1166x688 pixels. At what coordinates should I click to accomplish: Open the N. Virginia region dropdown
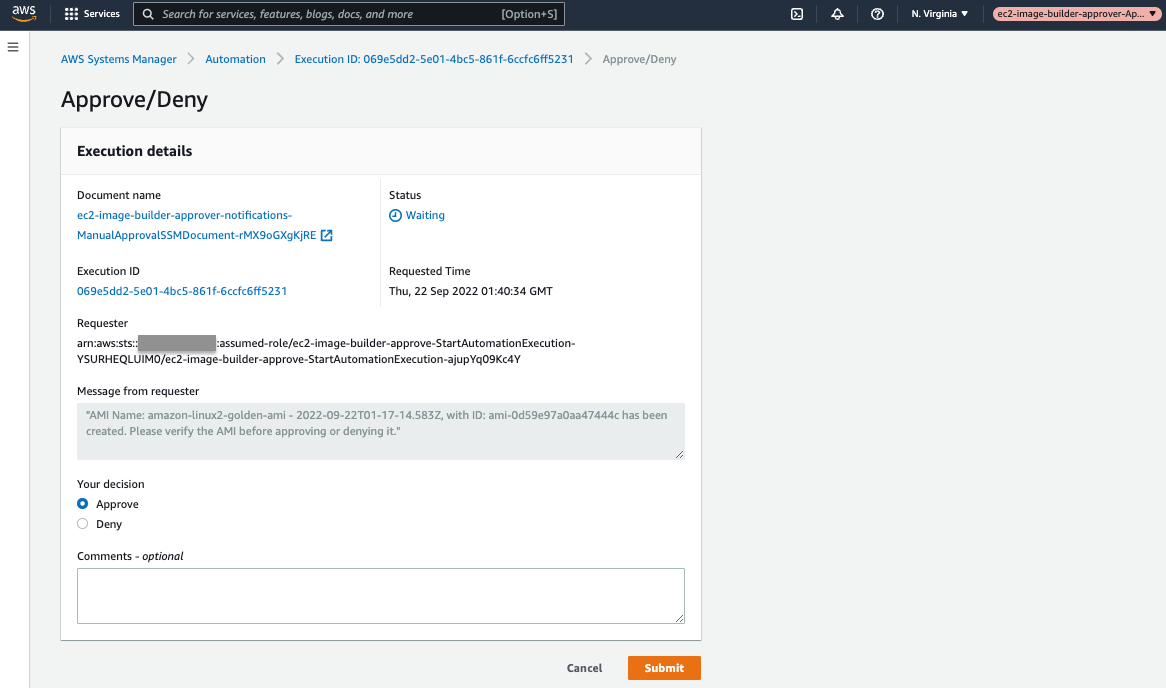[x=940, y=14]
